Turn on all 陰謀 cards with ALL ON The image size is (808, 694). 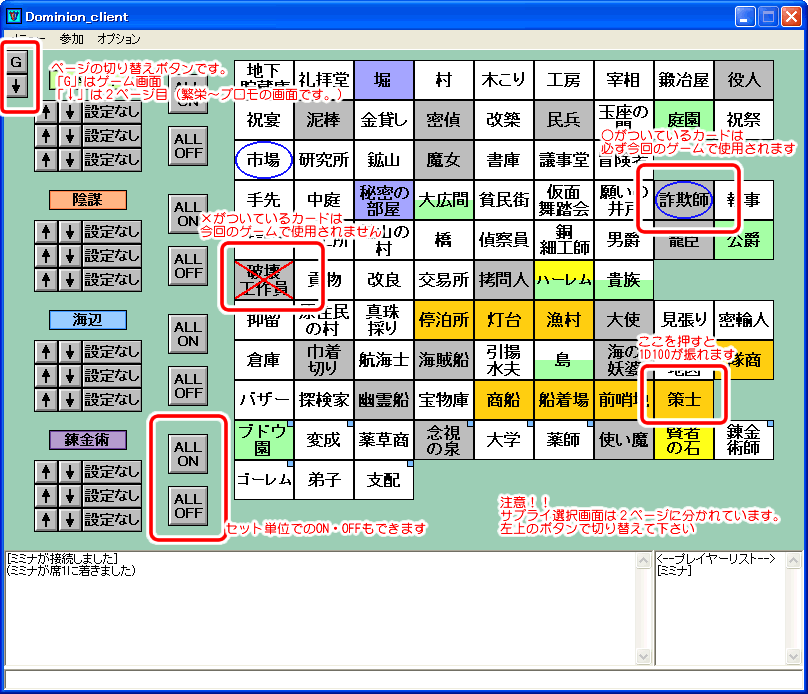tap(188, 214)
